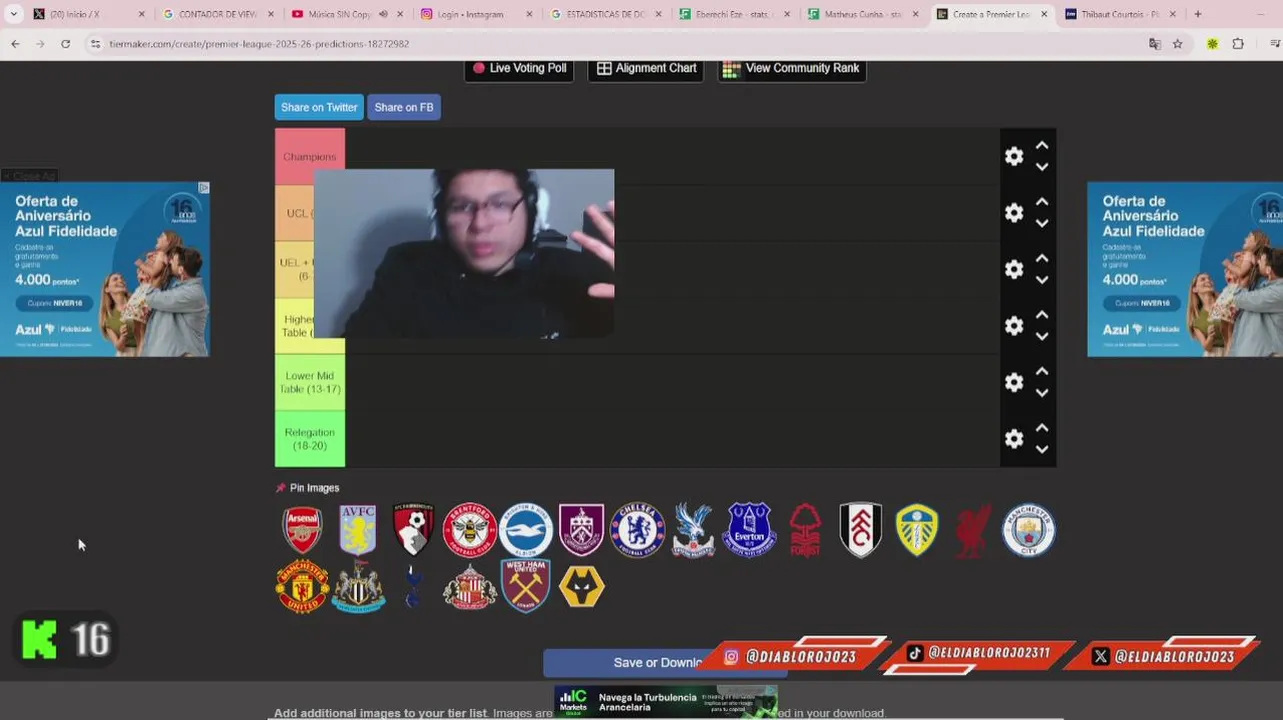Move UEL tier row up
Screen dimensions: 1283x720
(1042, 258)
